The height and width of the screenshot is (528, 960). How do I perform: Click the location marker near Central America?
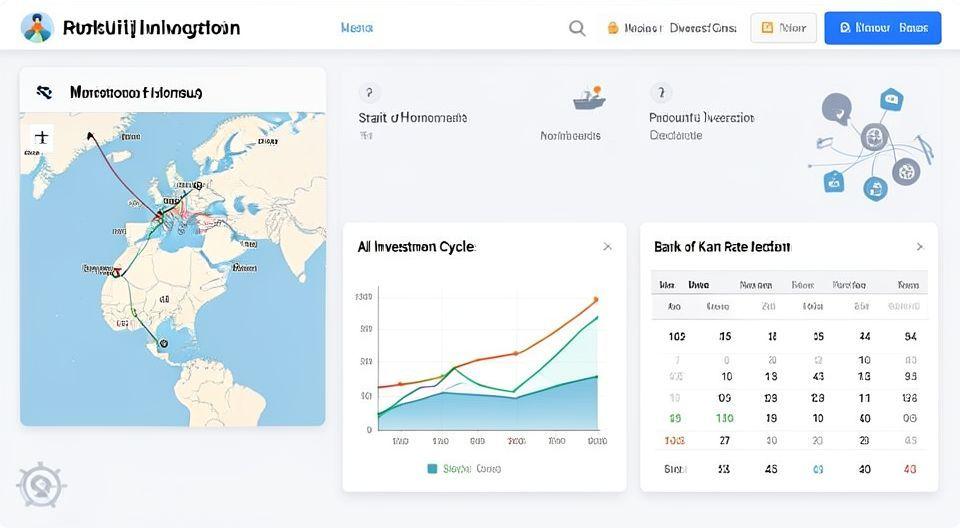tap(163, 344)
